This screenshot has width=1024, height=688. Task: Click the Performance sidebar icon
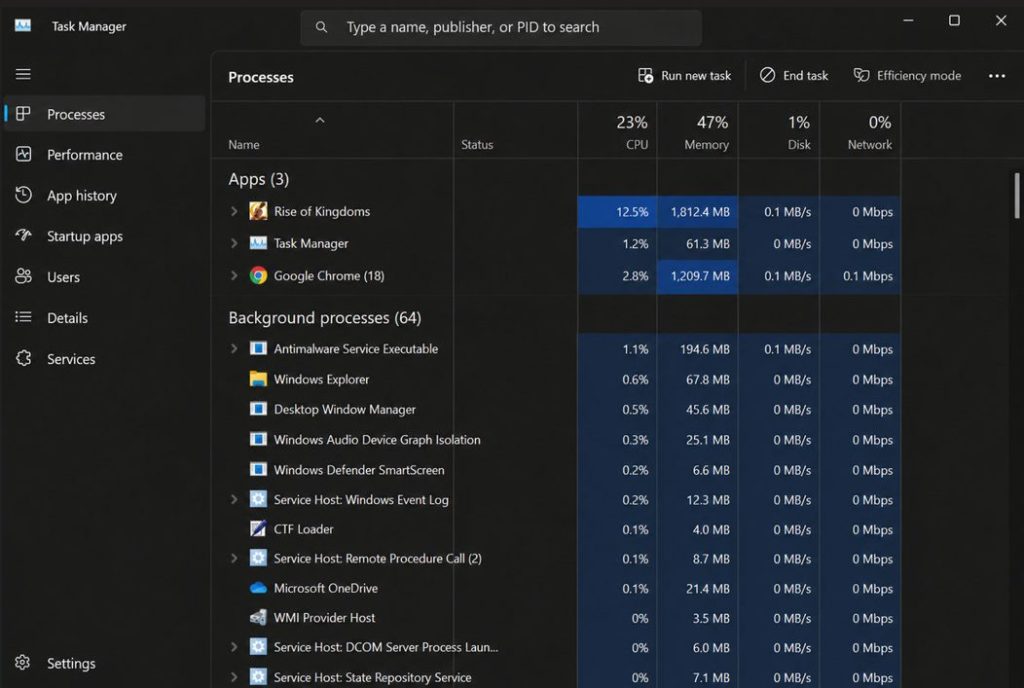pyautogui.click(x=24, y=154)
